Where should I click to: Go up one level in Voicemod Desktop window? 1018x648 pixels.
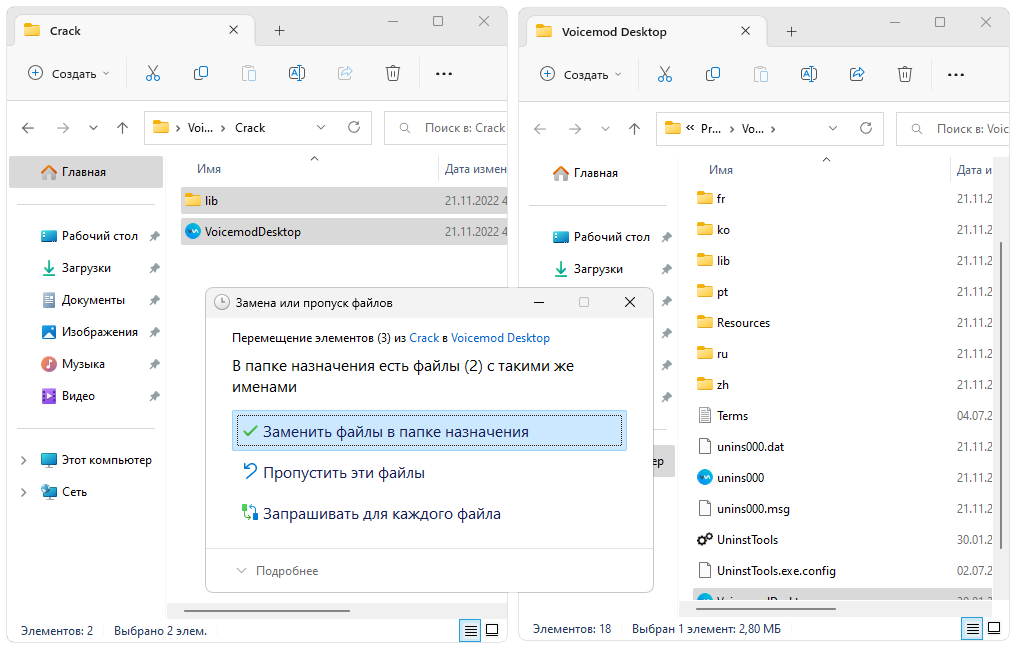click(x=634, y=129)
